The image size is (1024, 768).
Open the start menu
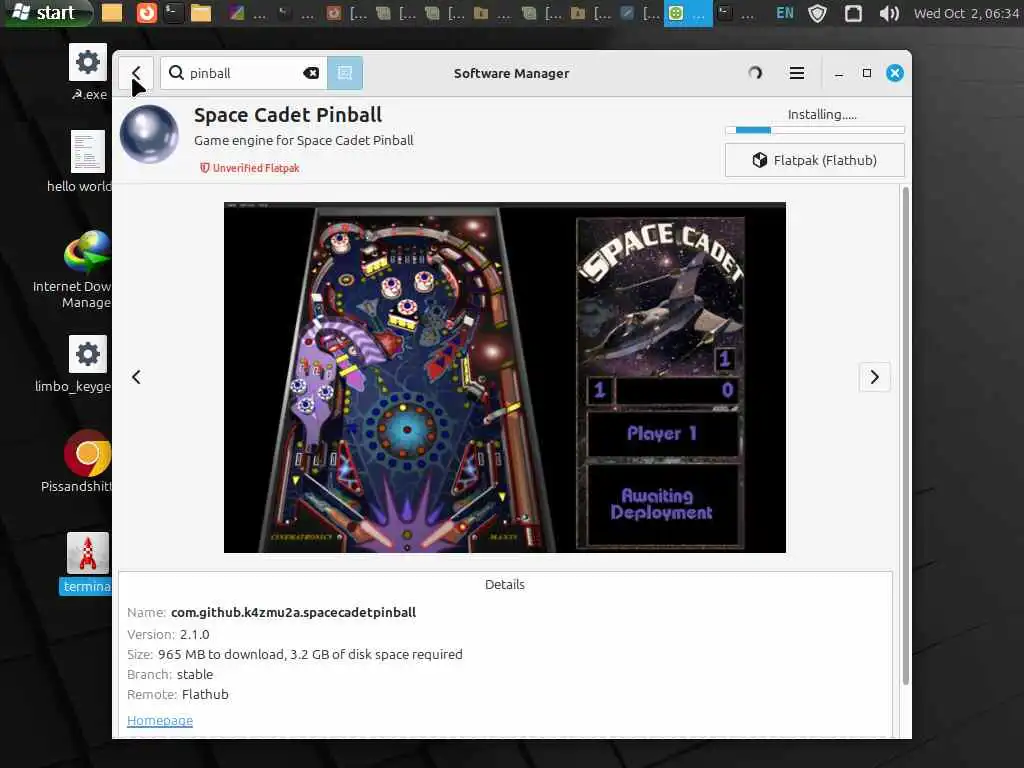47,12
